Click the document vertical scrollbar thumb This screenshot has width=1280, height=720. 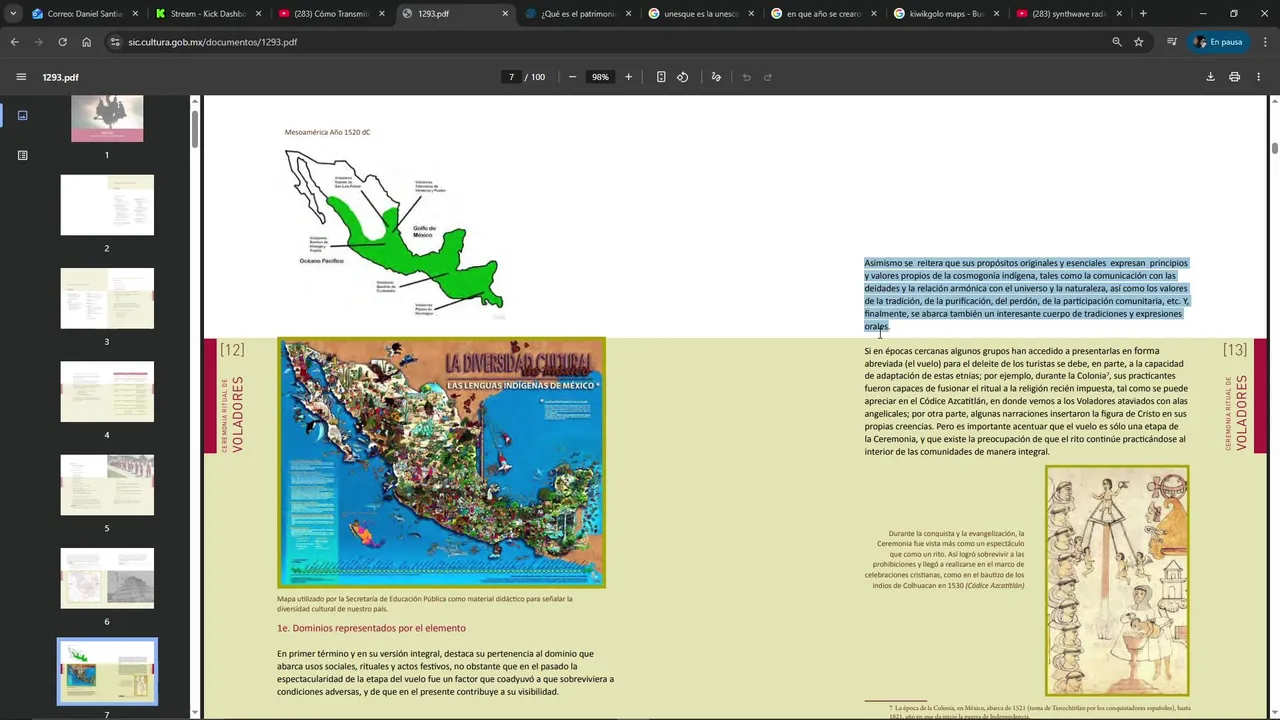coord(1274,148)
